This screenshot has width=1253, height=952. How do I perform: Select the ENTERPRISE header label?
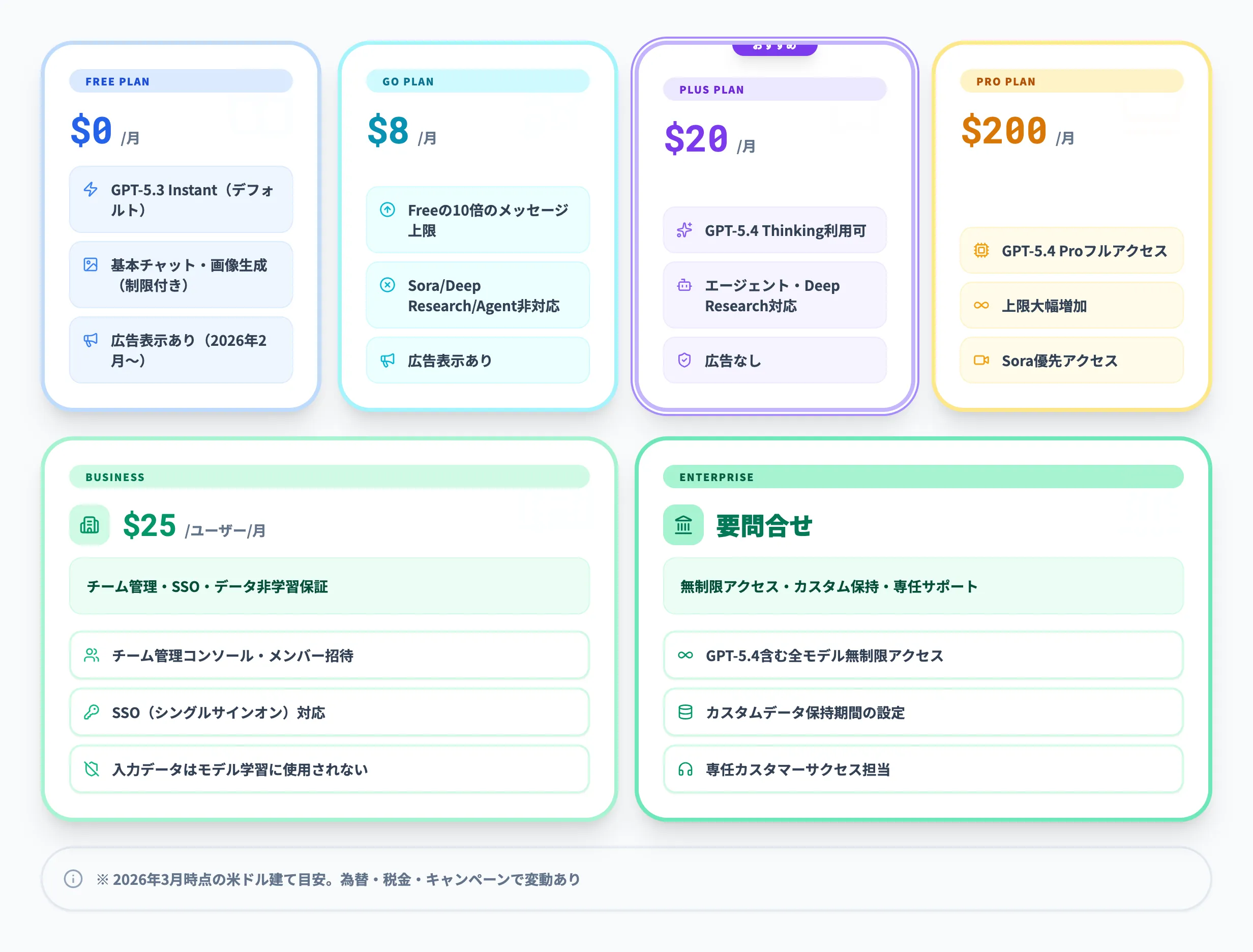click(x=717, y=477)
